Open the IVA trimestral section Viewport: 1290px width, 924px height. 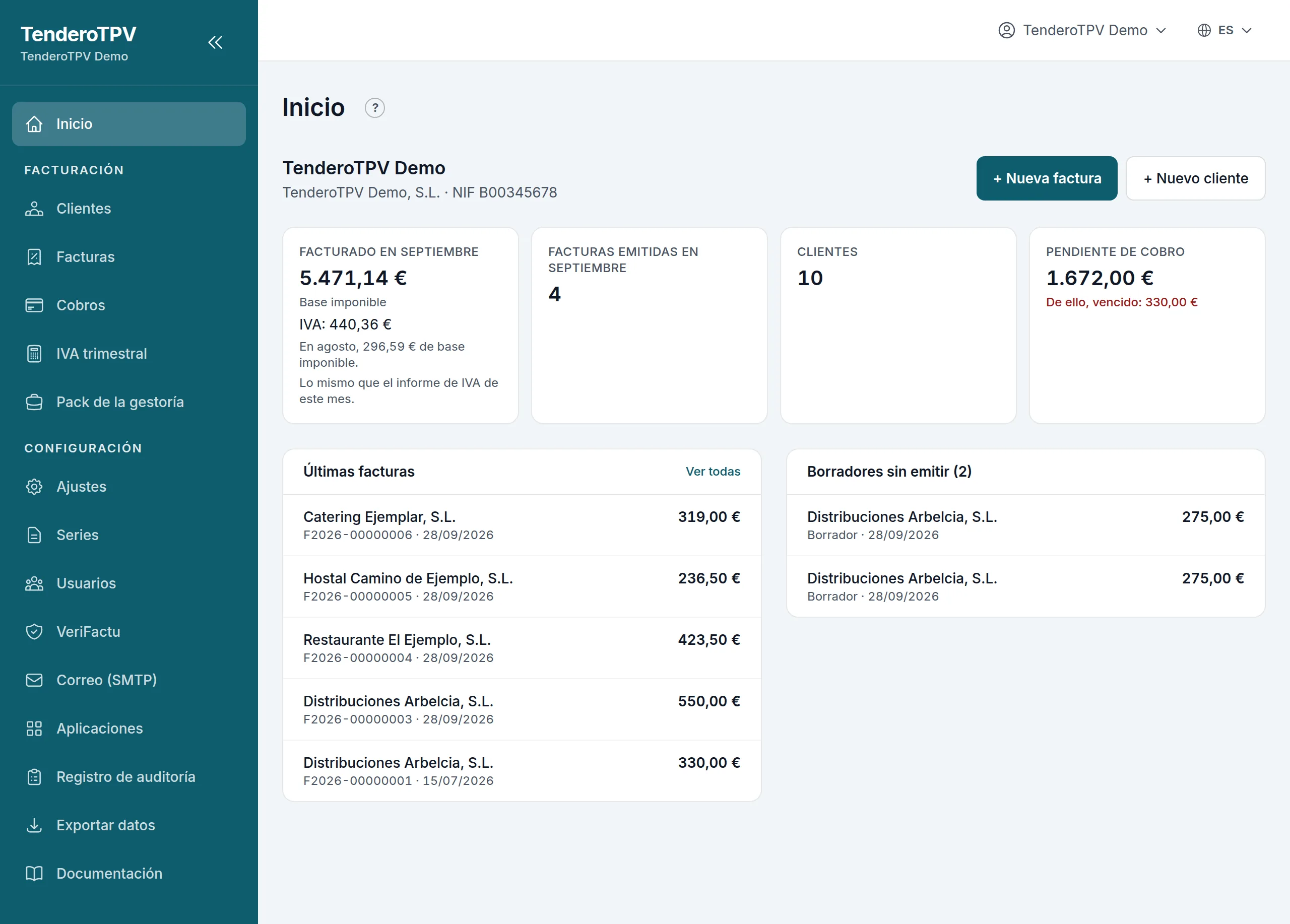coord(129,354)
